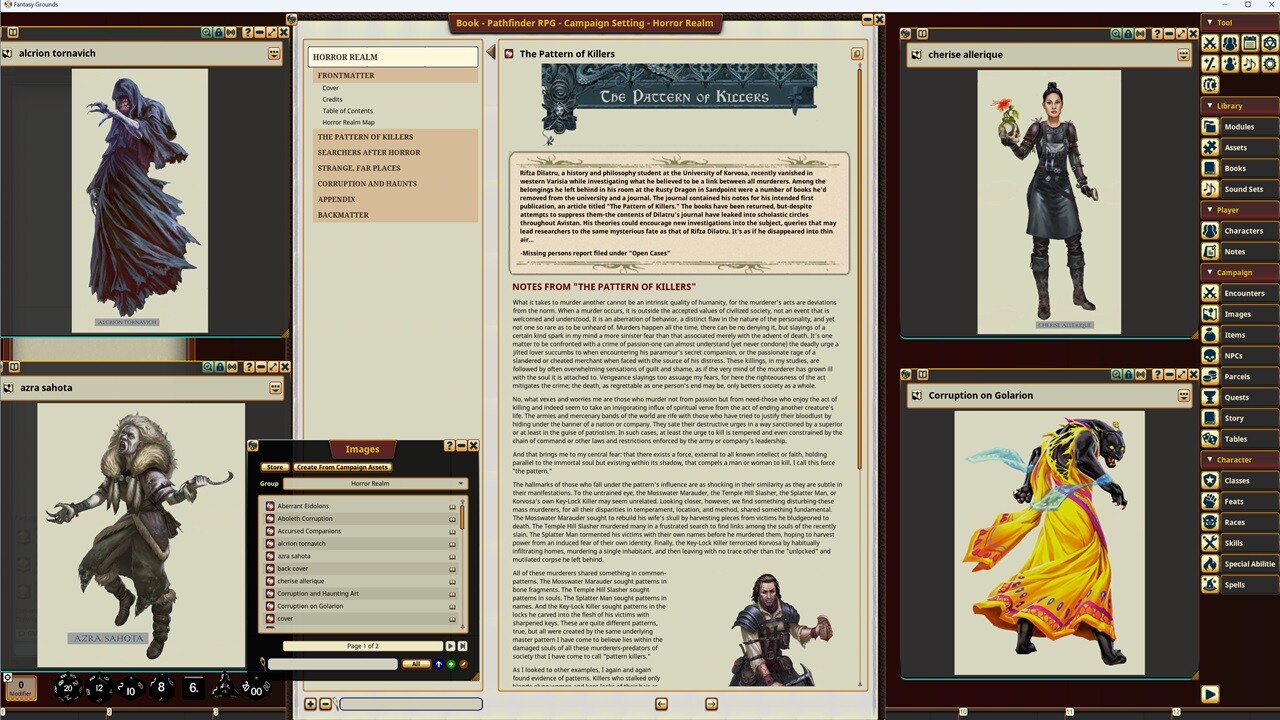1280x720 pixels.
Task: Click the Store button in the Images window
Action: click(274, 466)
